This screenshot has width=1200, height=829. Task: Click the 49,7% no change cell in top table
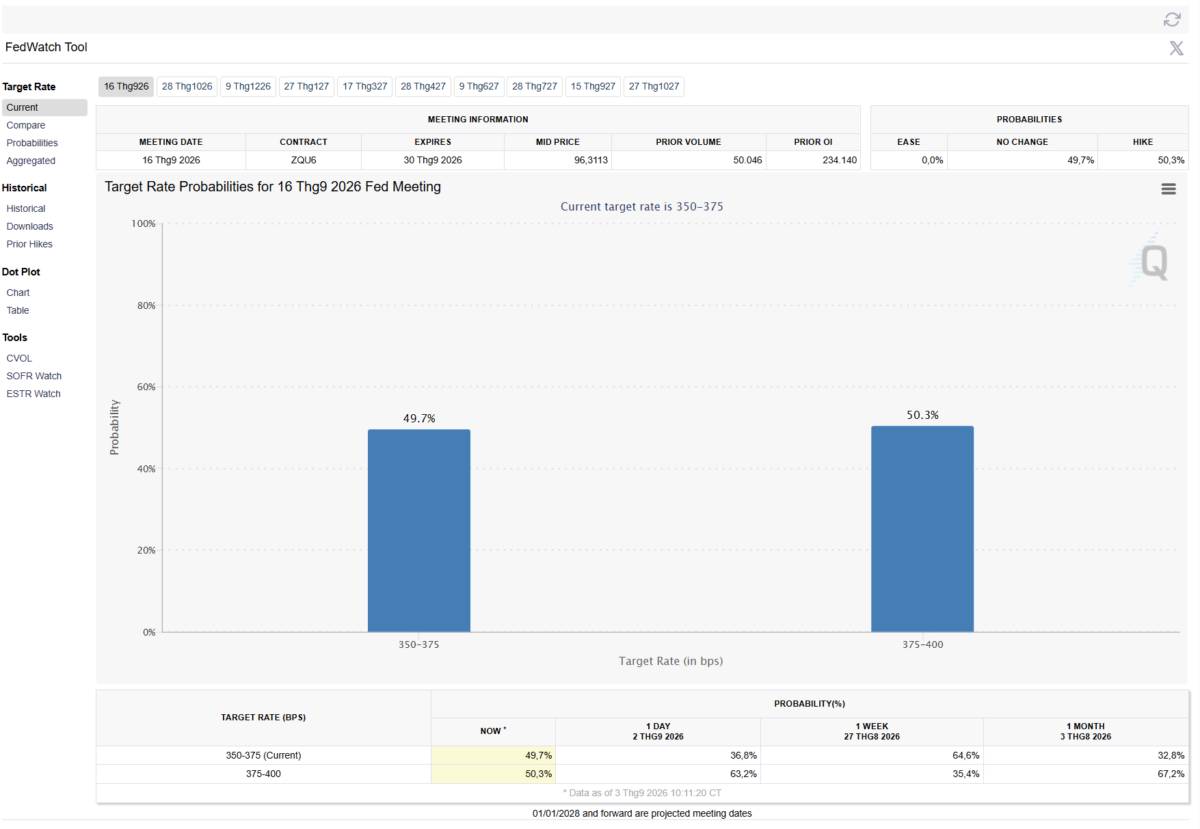tap(1022, 160)
